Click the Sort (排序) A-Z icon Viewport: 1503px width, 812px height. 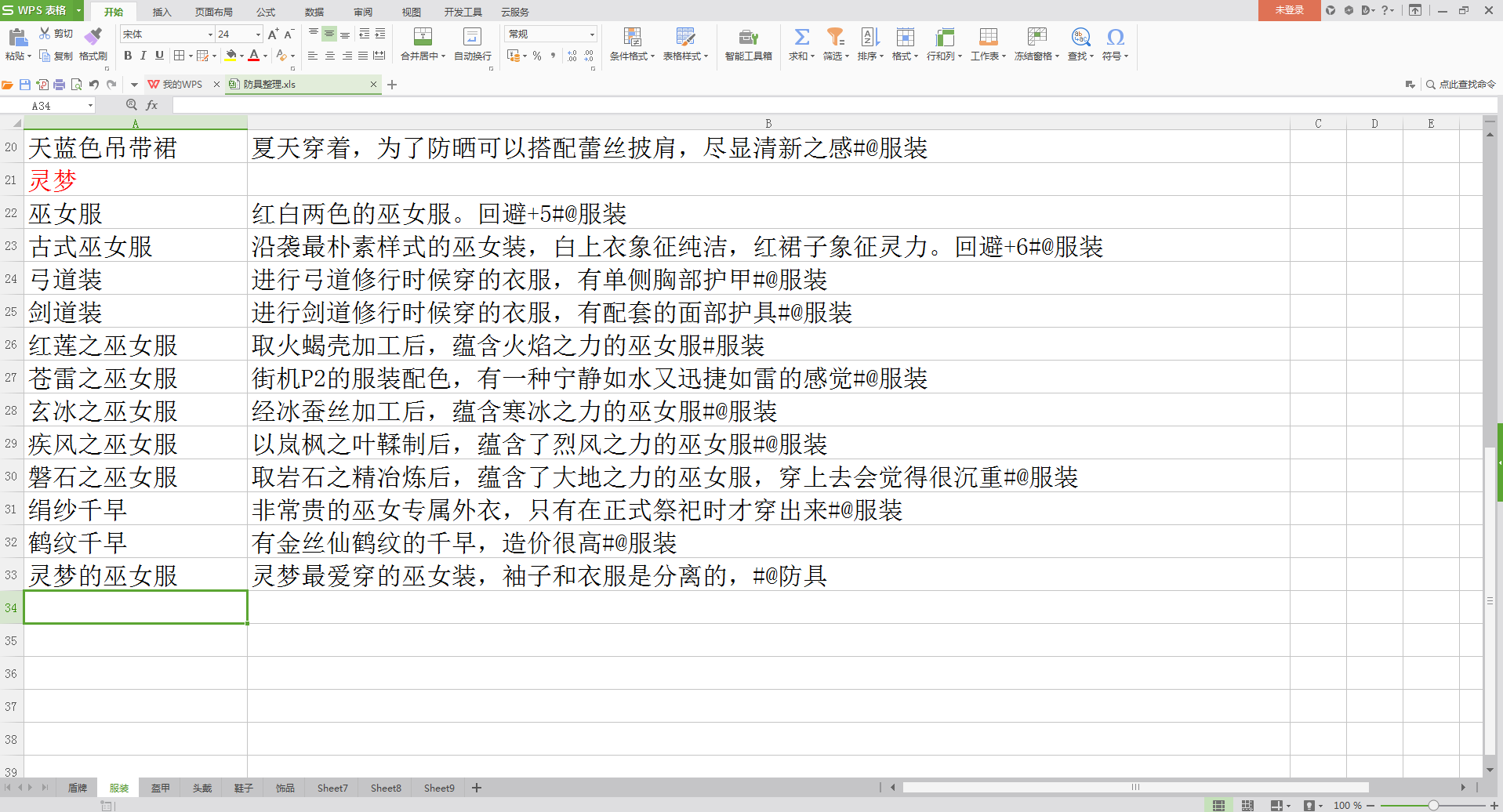point(870,37)
